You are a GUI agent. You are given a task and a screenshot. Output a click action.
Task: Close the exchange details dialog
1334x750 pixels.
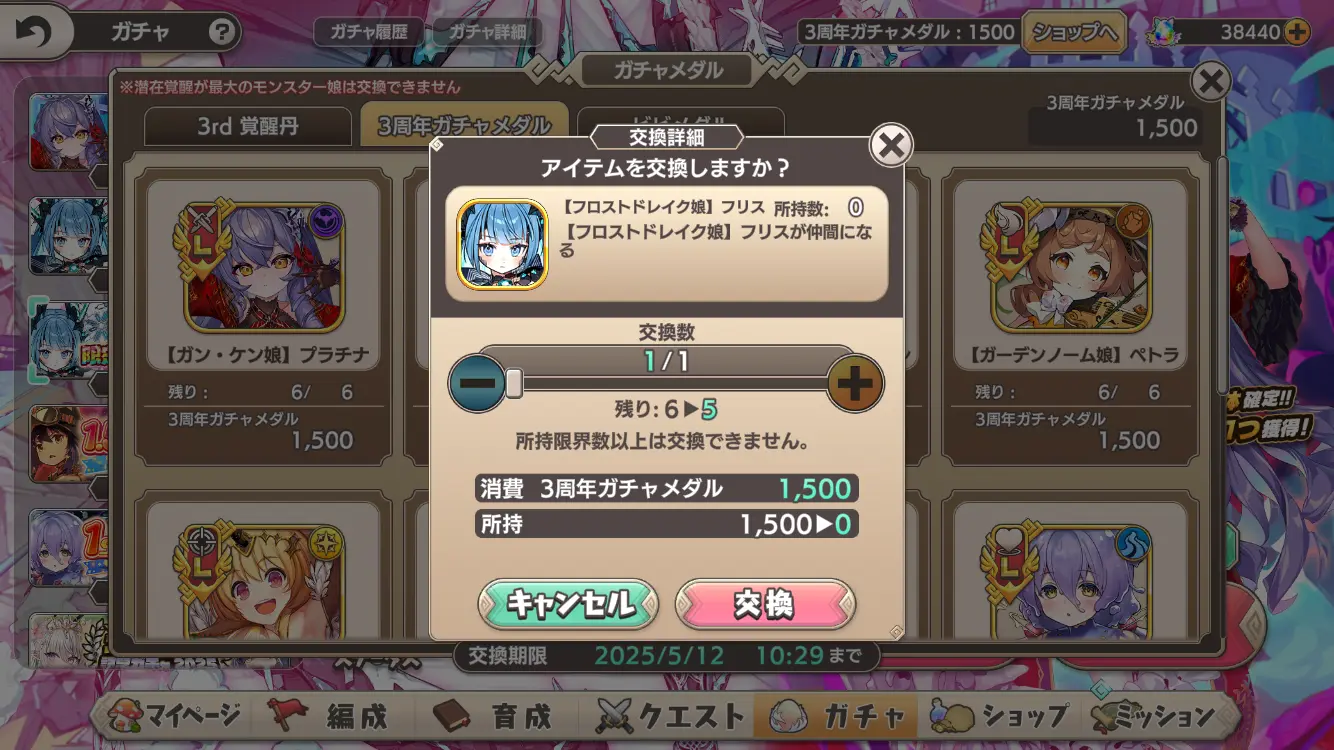point(890,146)
